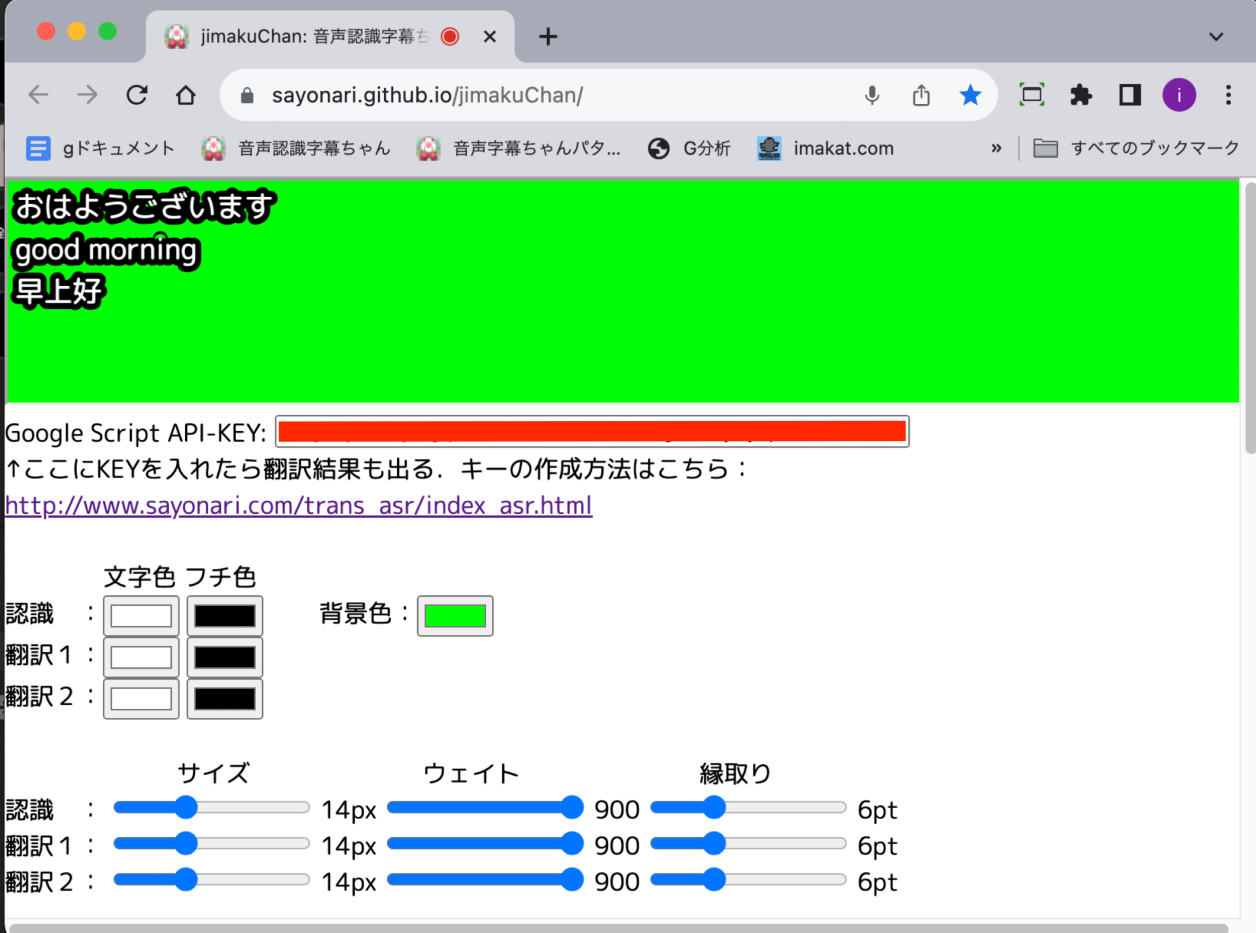The width and height of the screenshot is (1256, 933).
Task: Open the 認識 black フチ色 color swatch
Action: pos(225,616)
